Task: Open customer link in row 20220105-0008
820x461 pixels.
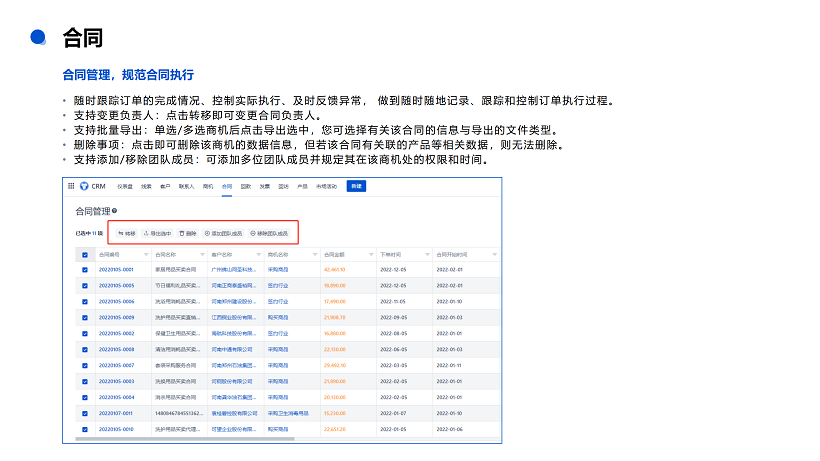Action: (x=232, y=350)
